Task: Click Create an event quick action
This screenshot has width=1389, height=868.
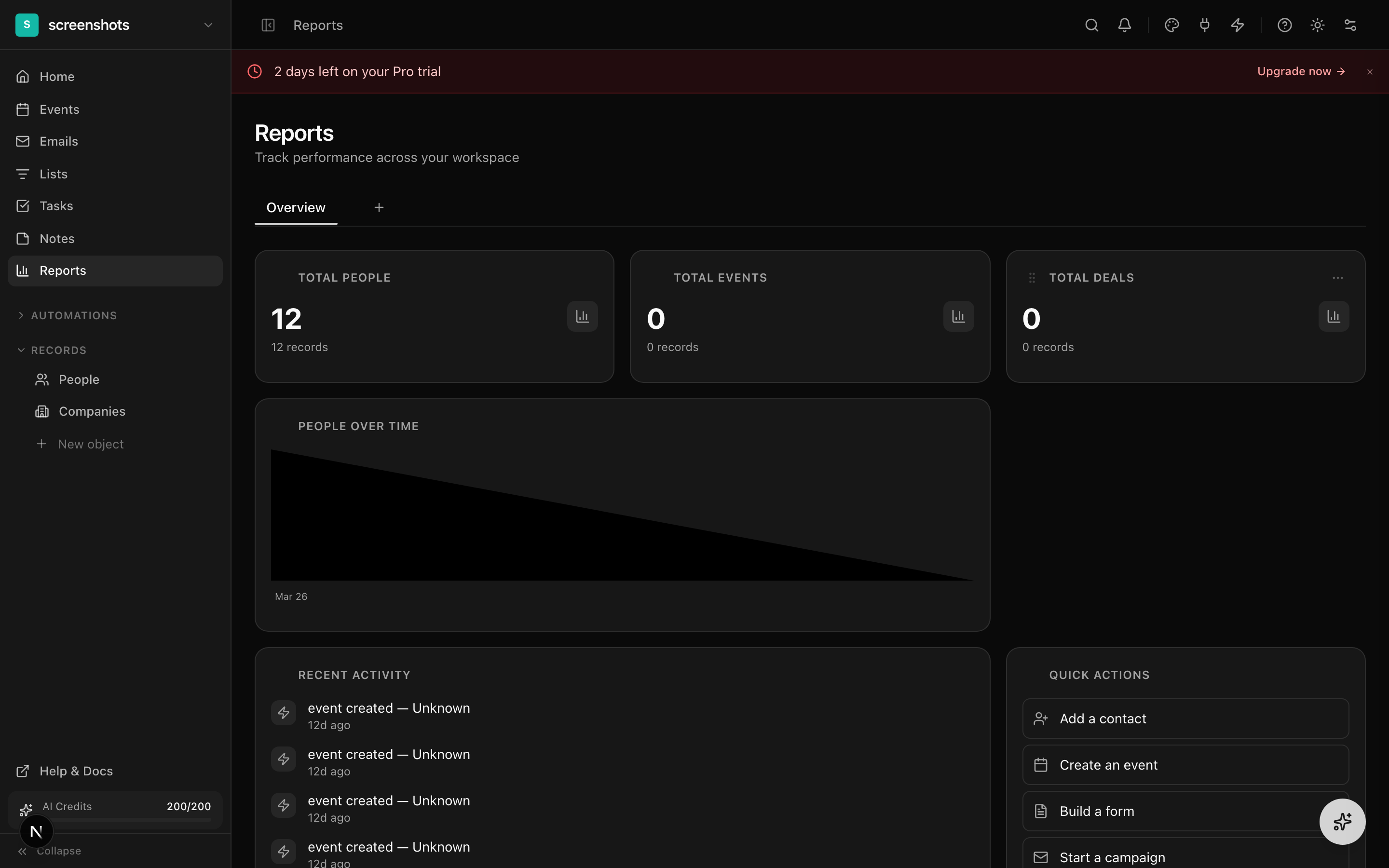Action: point(1185,765)
